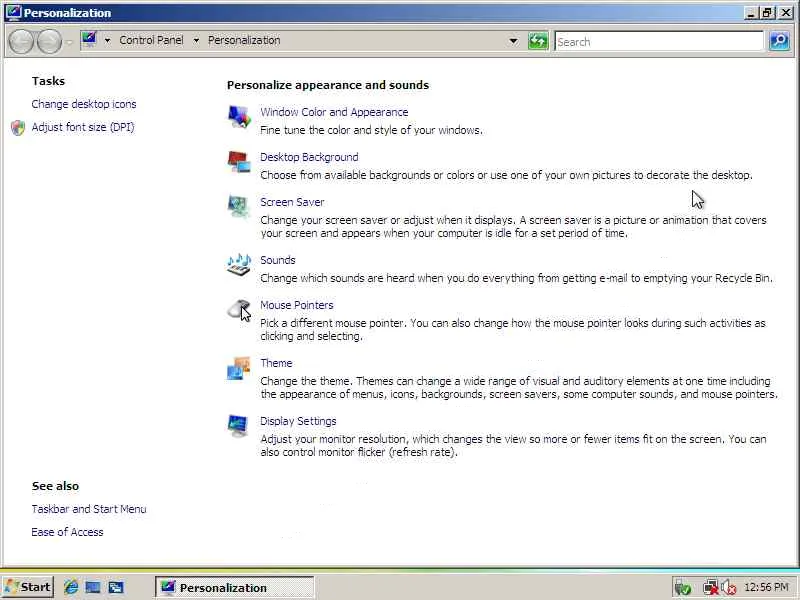Click the Personalization taskbar button
800x600 pixels.
tap(234, 588)
